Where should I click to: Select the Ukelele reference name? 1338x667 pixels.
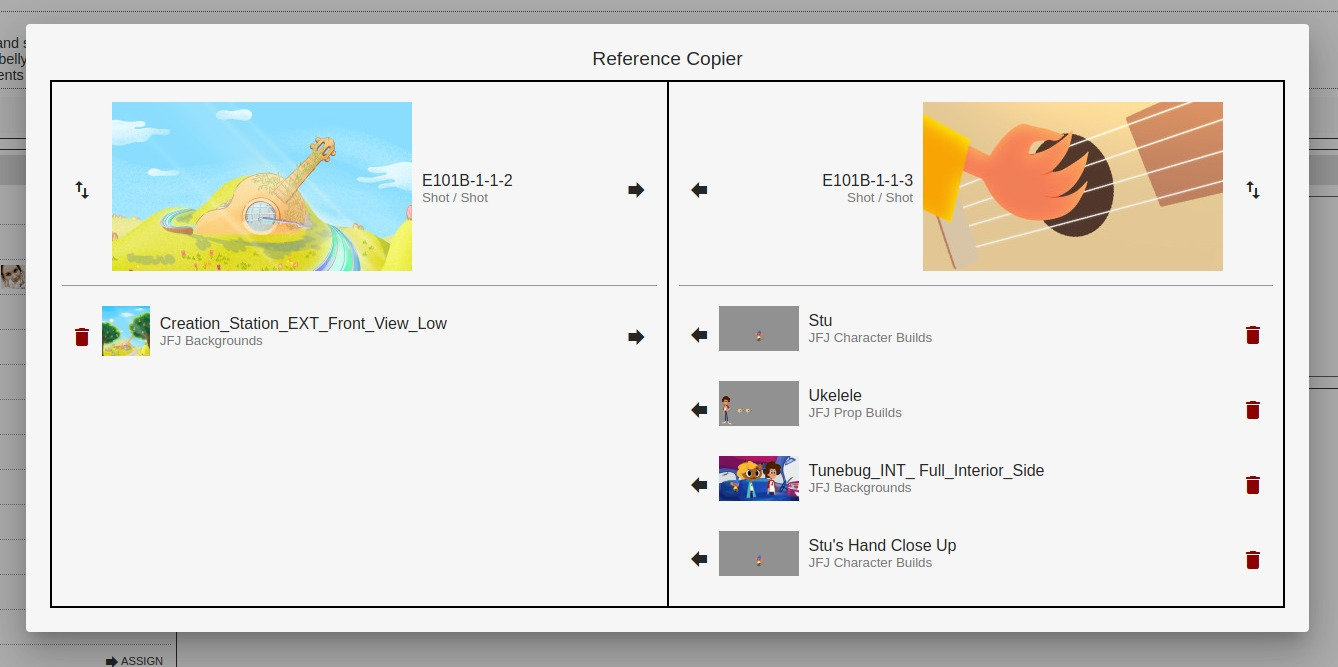(835, 396)
